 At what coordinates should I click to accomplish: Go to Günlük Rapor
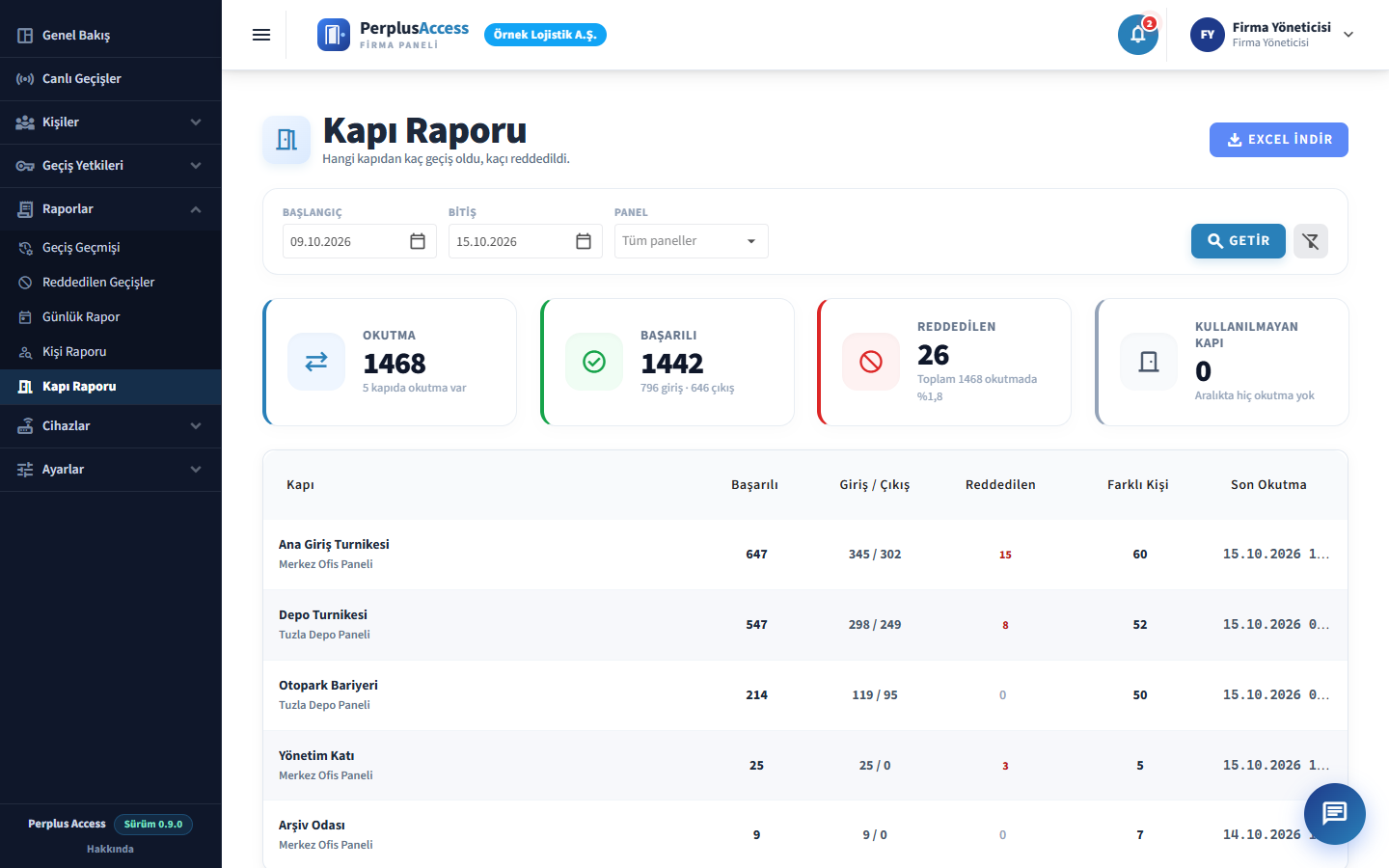click(111, 317)
